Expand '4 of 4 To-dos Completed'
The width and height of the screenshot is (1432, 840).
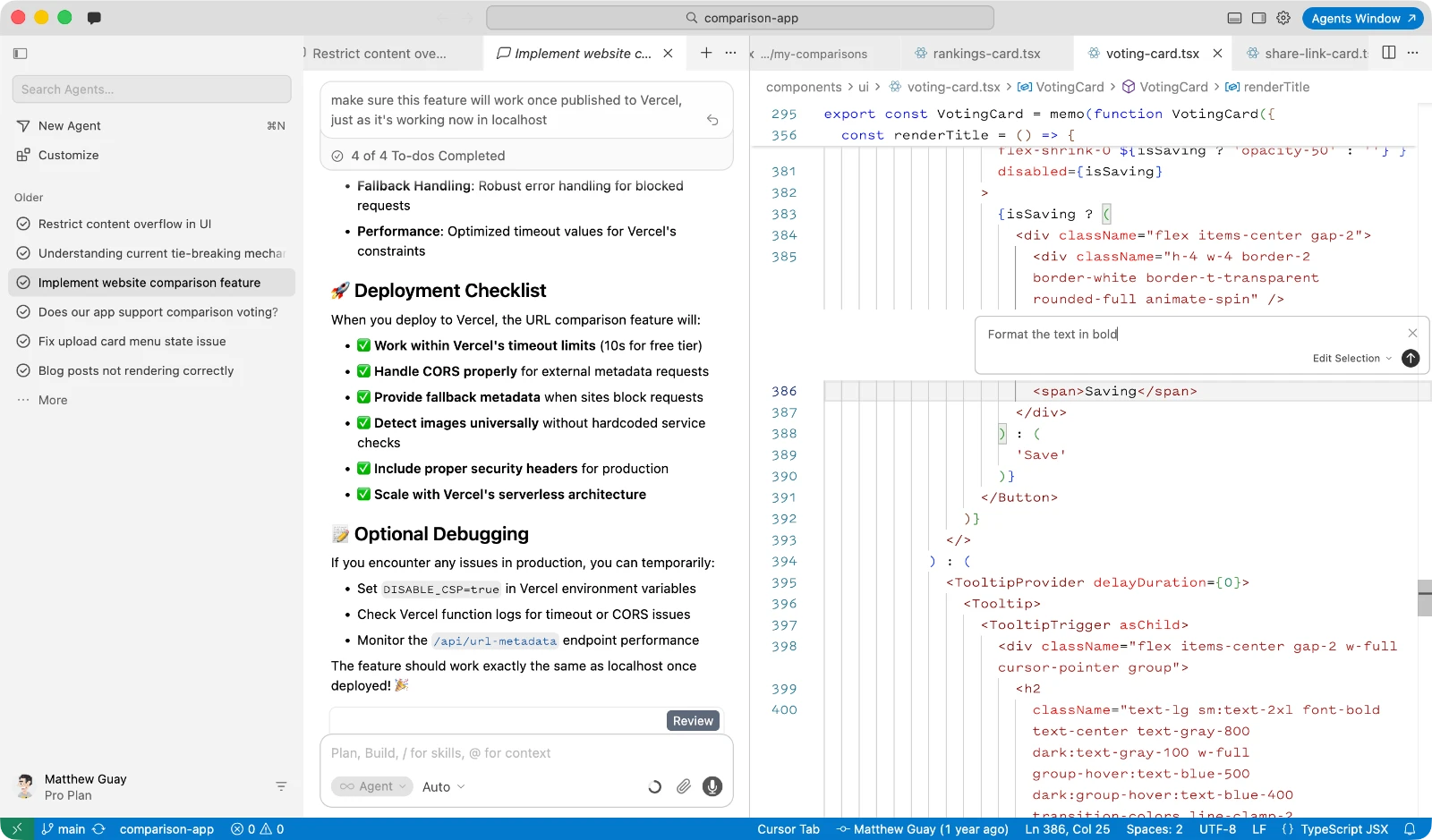pos(526,156)
